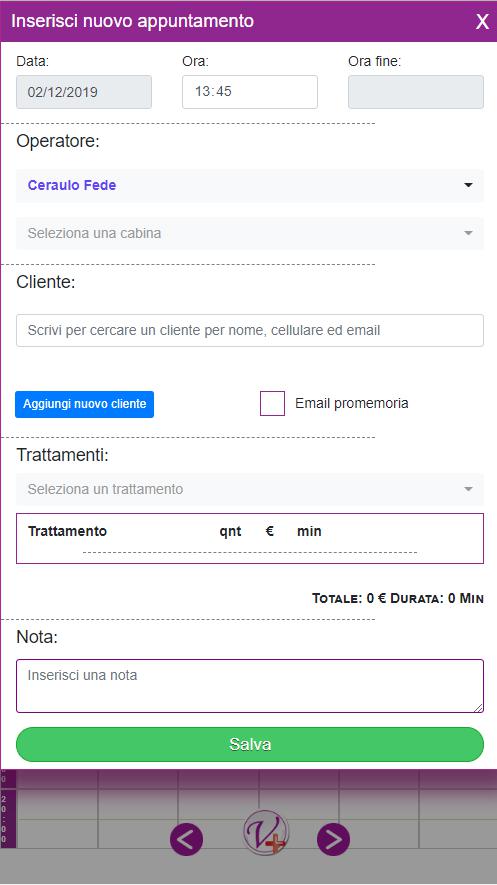Expand the Seleziona una cabina dropdown
Viewport: 497px width, 885px height.
click(250, 233)
